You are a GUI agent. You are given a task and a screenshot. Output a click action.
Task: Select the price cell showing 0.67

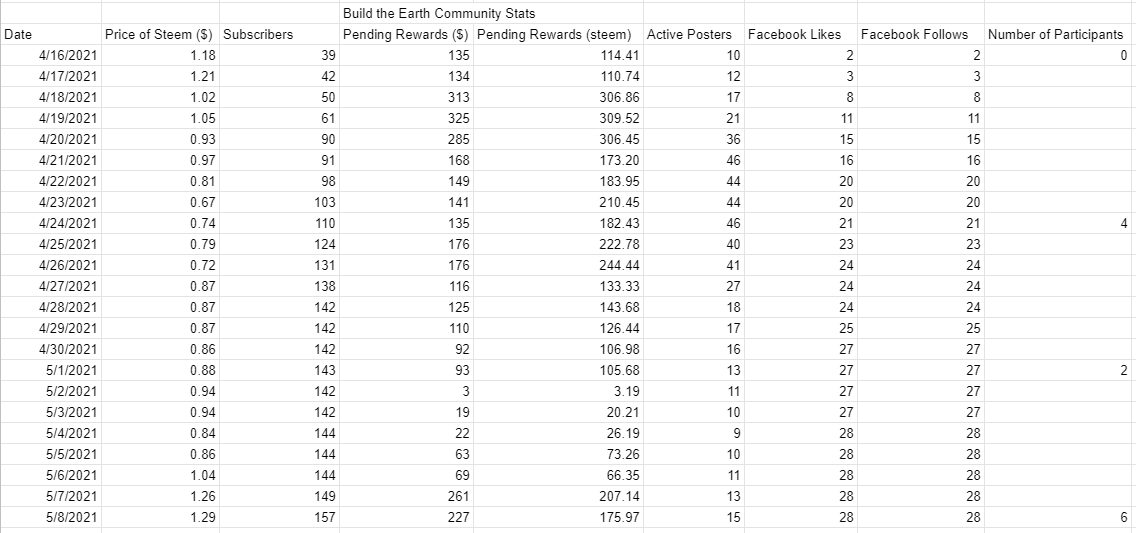tap(160, 202)
